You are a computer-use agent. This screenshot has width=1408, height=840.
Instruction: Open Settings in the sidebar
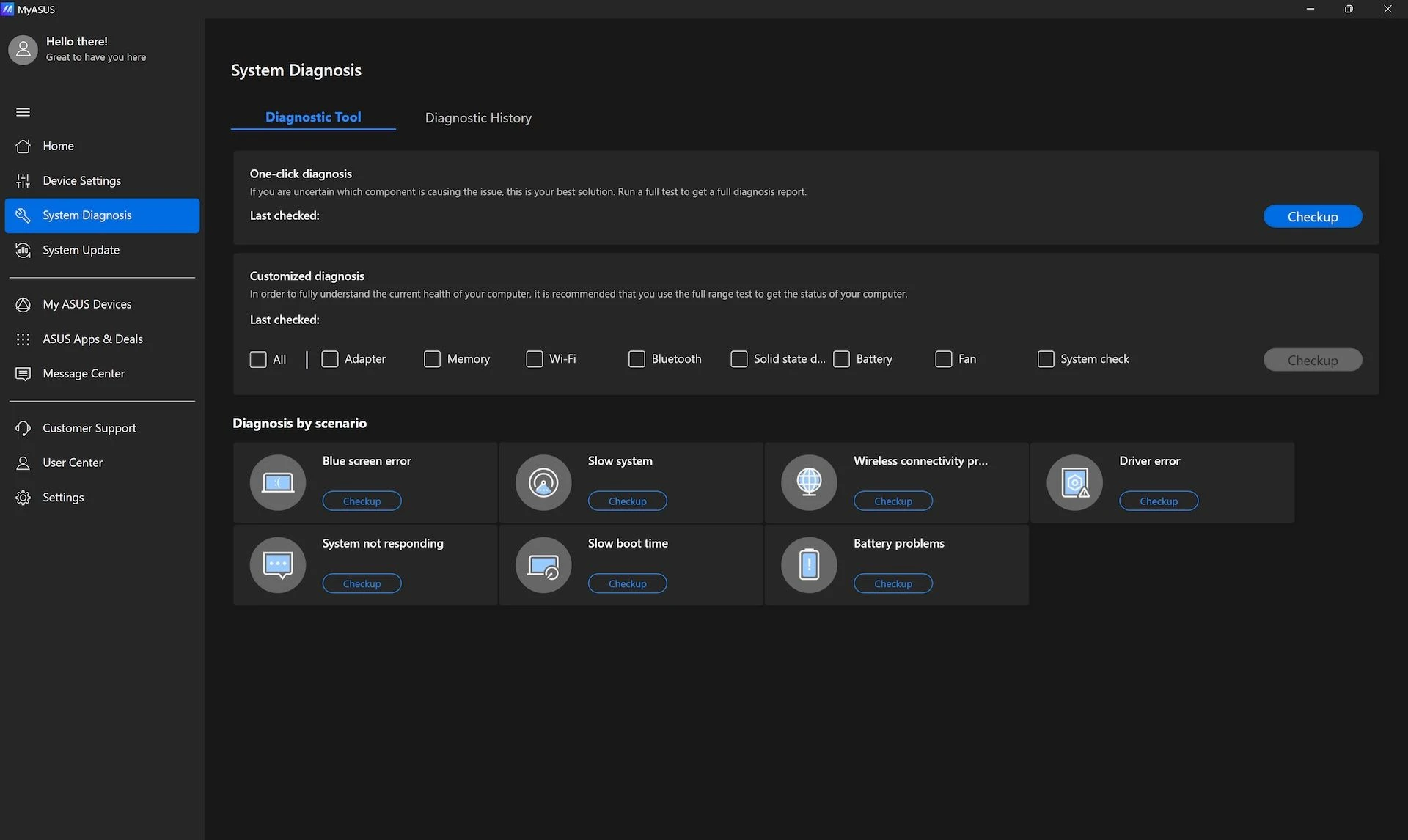[102, 498]
